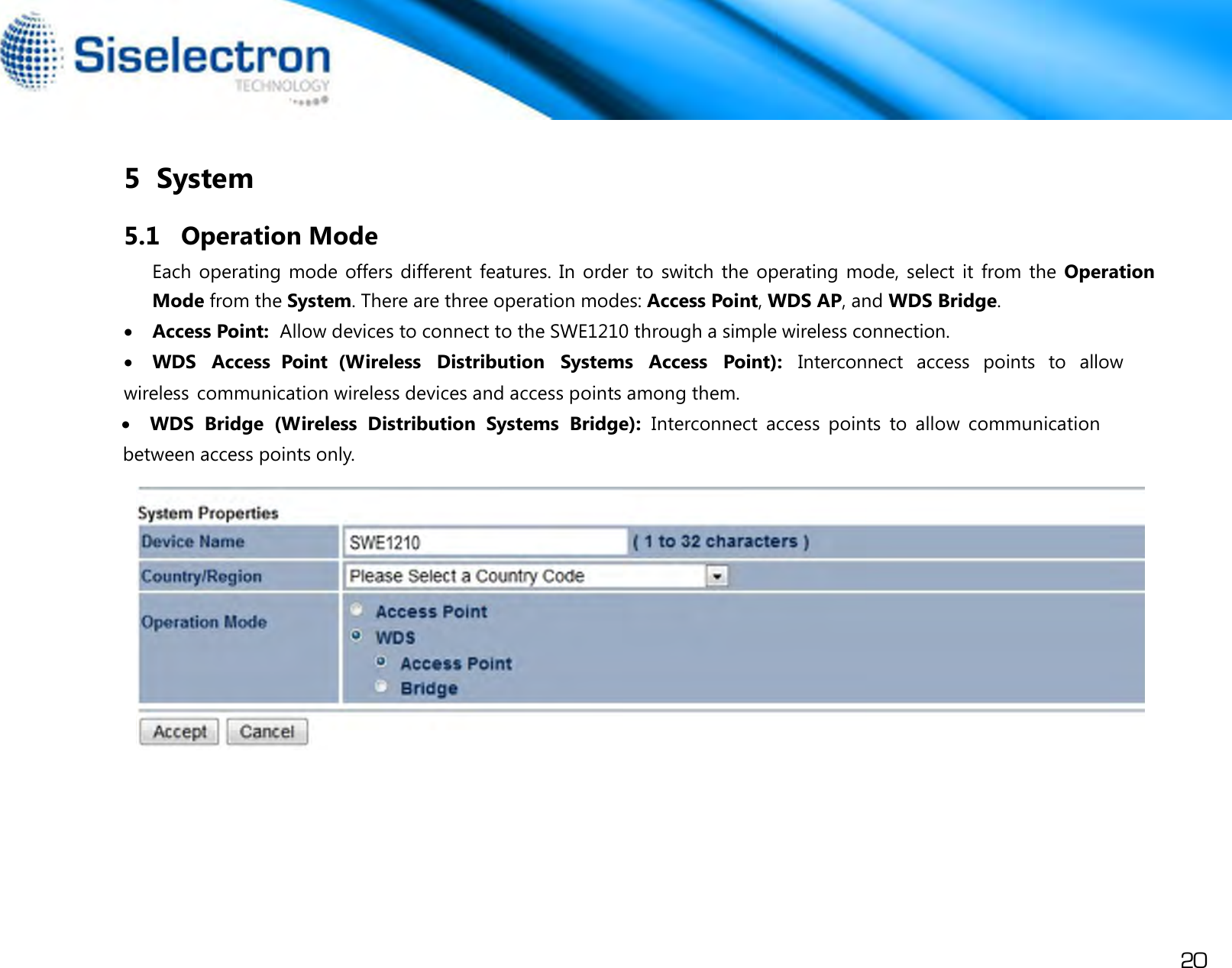Click the "5 System" heading
Viewport: 1232px width, 968px height.
tap(189, 179)
